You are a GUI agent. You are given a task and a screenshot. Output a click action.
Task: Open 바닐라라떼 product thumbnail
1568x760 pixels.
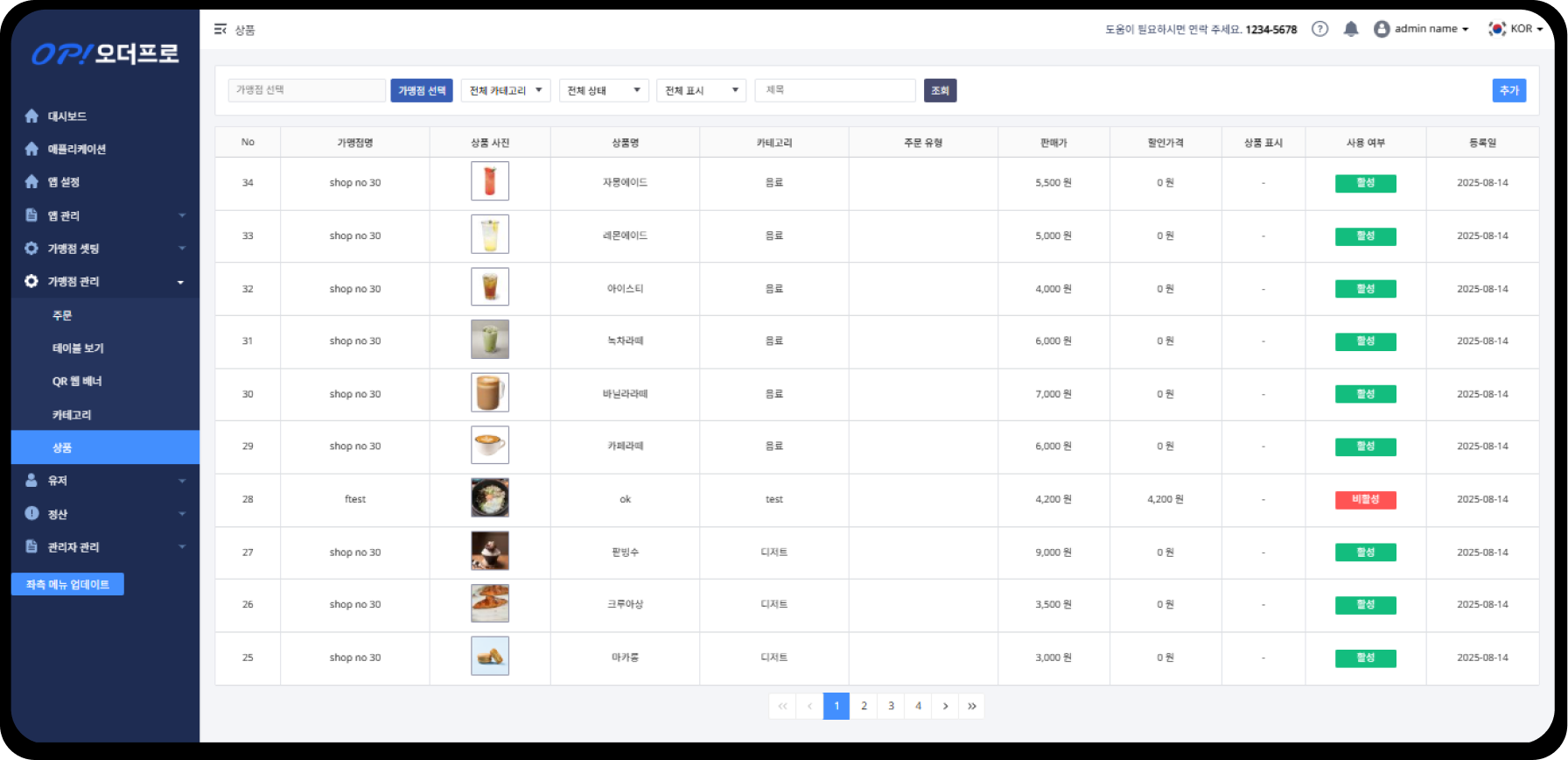pyautogui.click(x=490, y=393)
